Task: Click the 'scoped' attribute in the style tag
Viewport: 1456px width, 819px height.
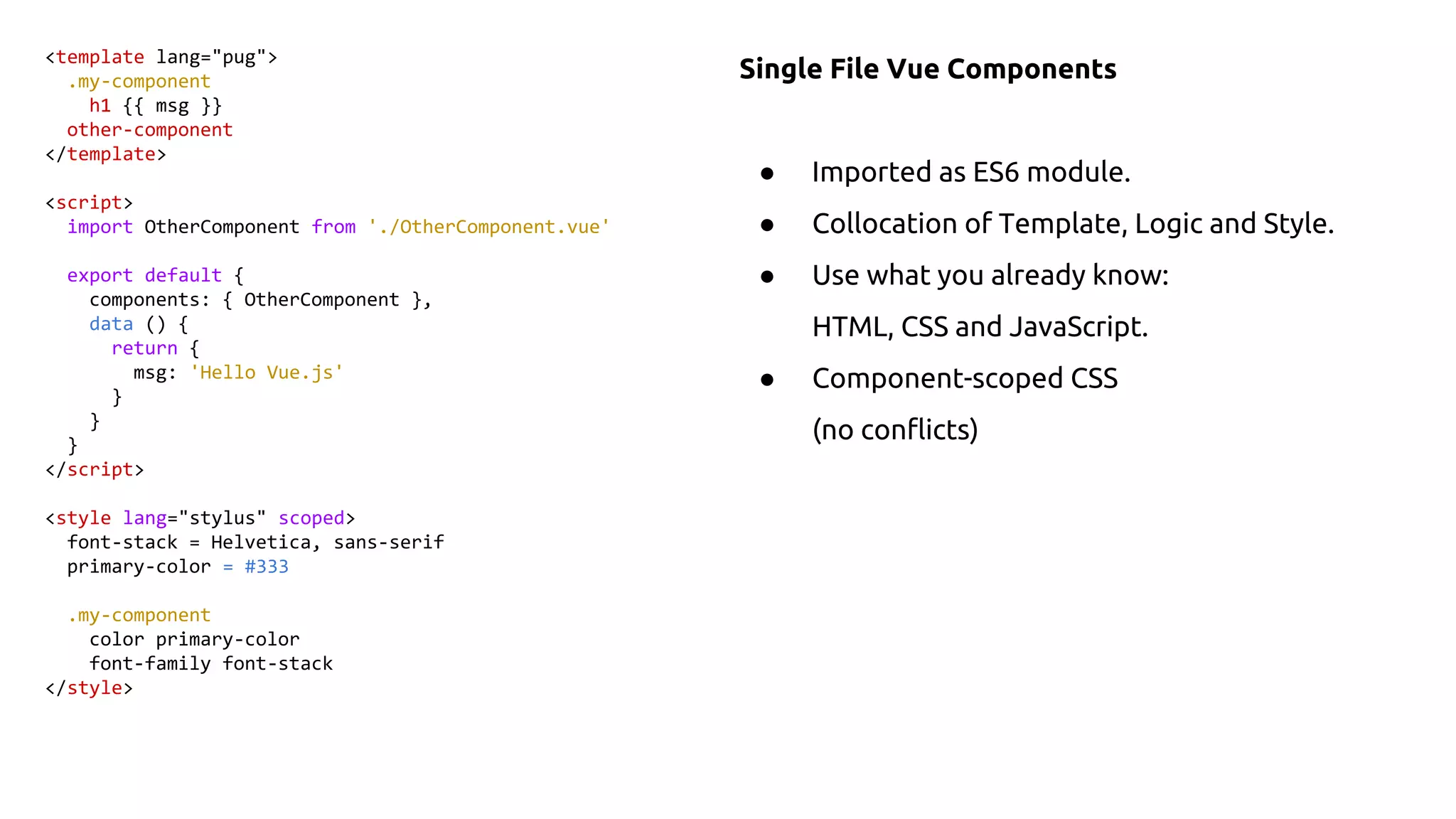Action: pos(311,519)
